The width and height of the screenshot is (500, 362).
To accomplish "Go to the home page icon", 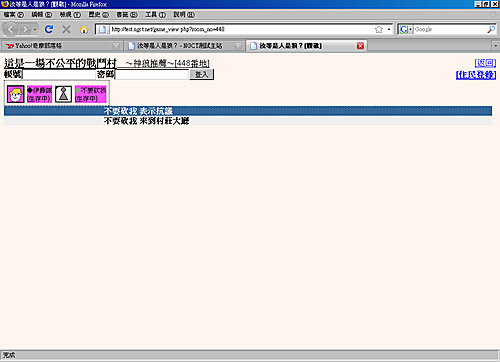I will (84, 30).
